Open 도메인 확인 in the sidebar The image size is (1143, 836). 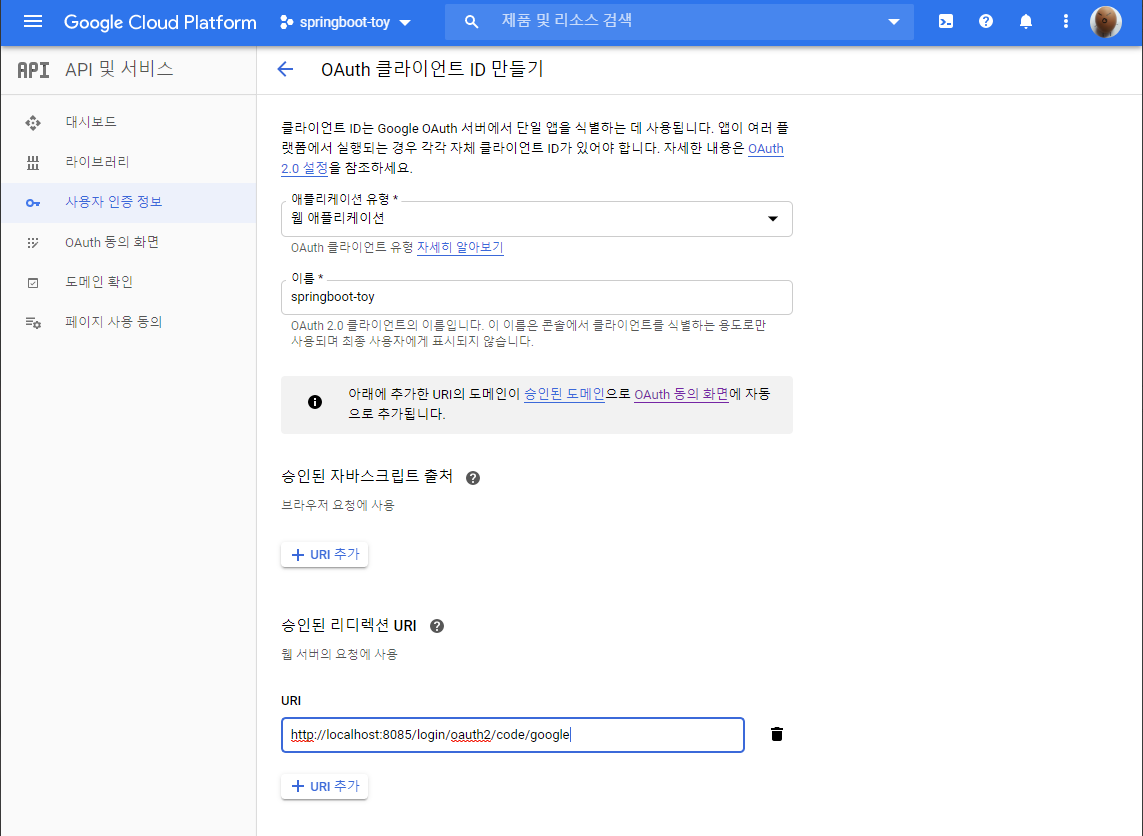128,282
